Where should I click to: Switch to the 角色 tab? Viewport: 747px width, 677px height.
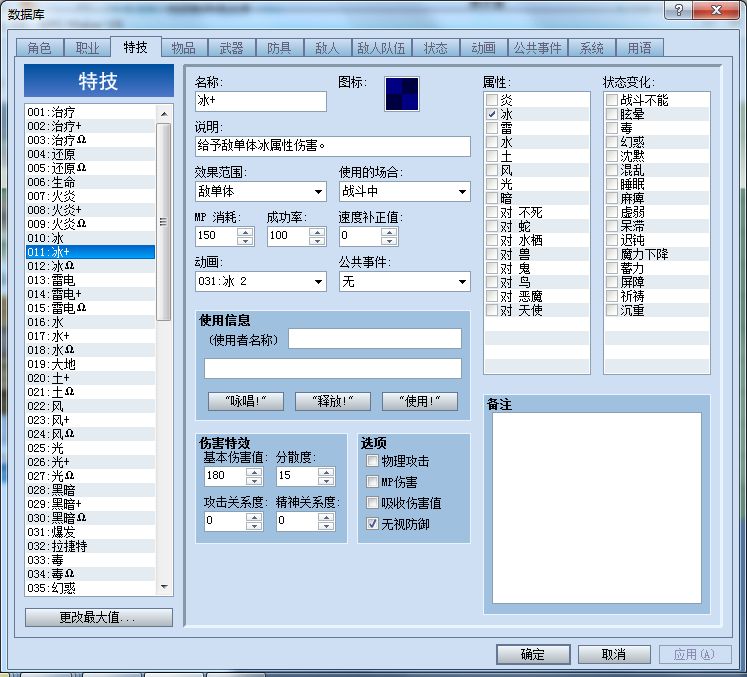(40, 48)
